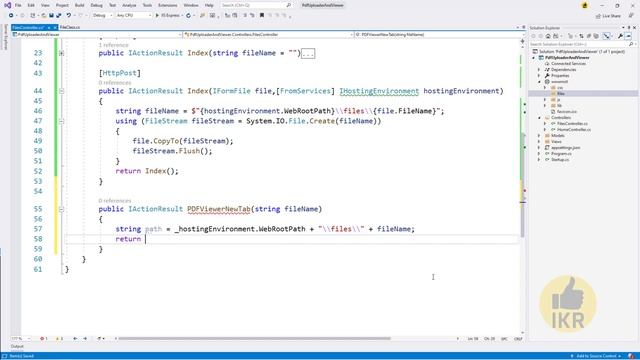This screenshot has height=360, width=640.
Task: Click the browser refresh toolbar icon
Action: click(189, 16)
